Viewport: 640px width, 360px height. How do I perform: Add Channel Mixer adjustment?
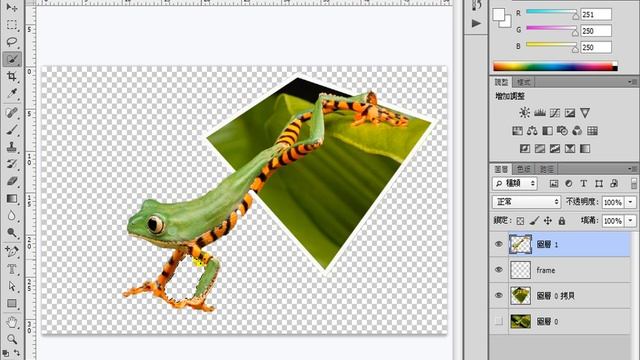(x=577, y=131)
